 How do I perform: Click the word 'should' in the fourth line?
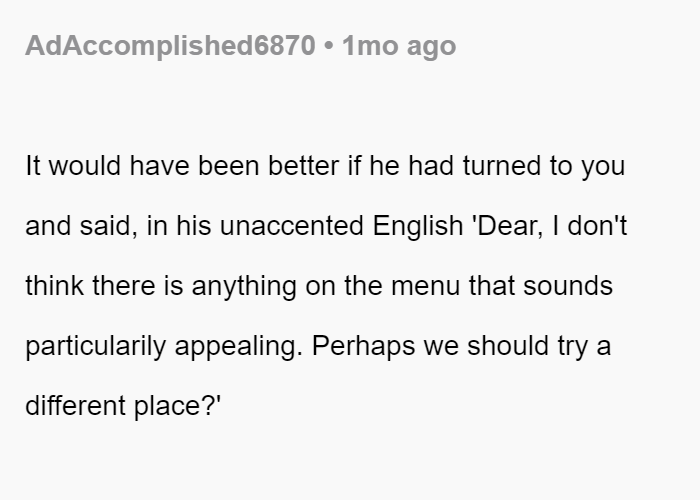[508, 346]
